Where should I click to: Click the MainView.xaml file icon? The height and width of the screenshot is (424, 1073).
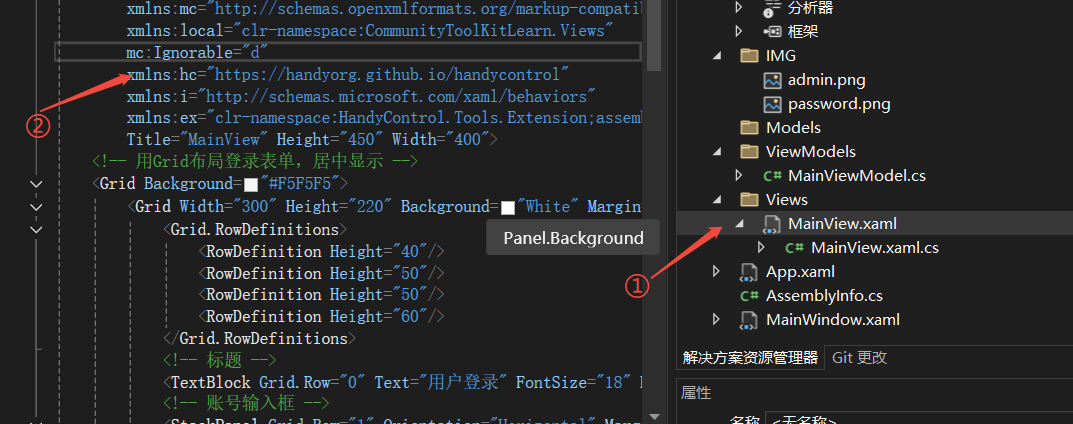click(x=773, y=224)
